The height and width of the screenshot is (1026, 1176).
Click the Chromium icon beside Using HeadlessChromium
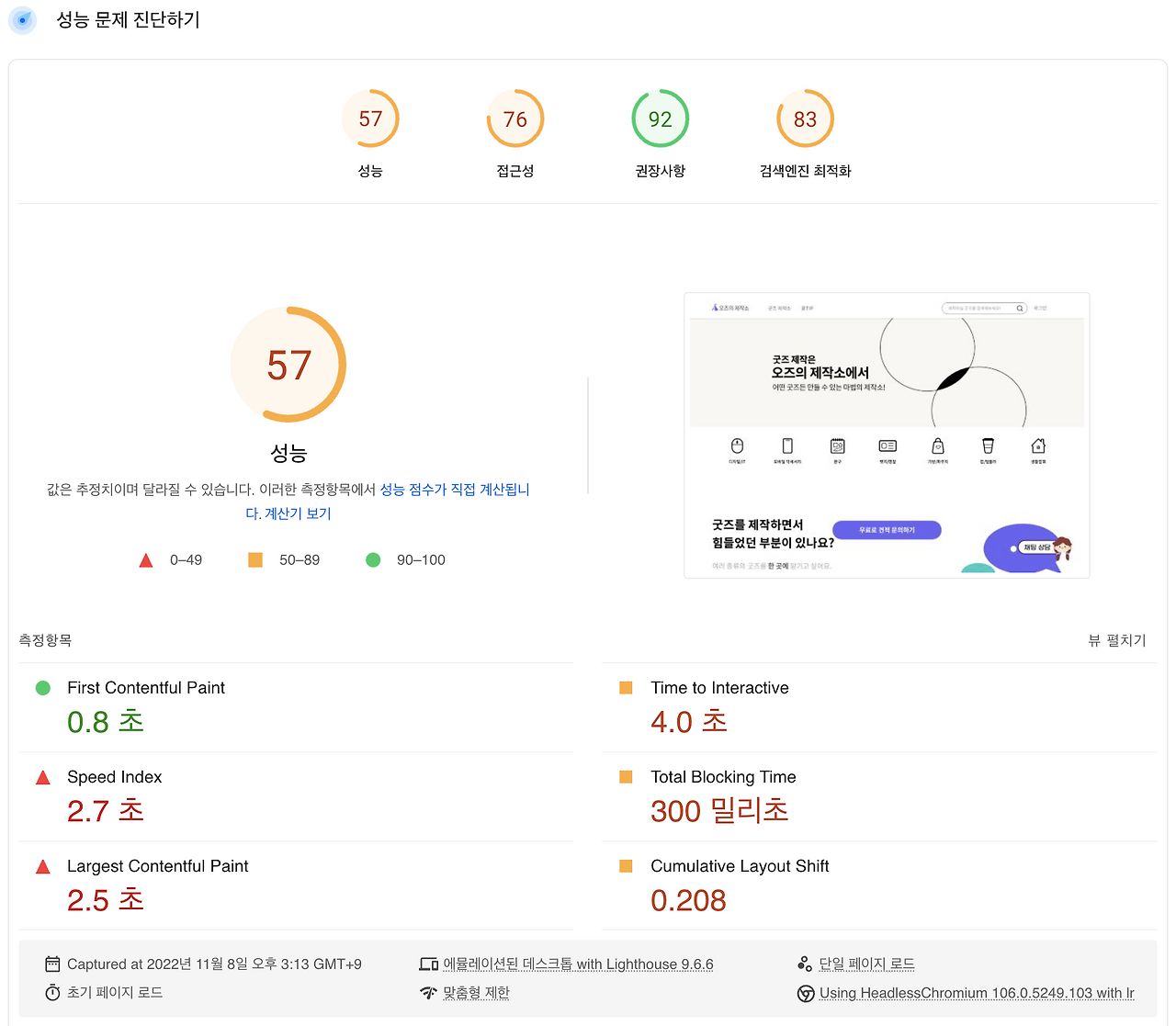pos(806,993)
